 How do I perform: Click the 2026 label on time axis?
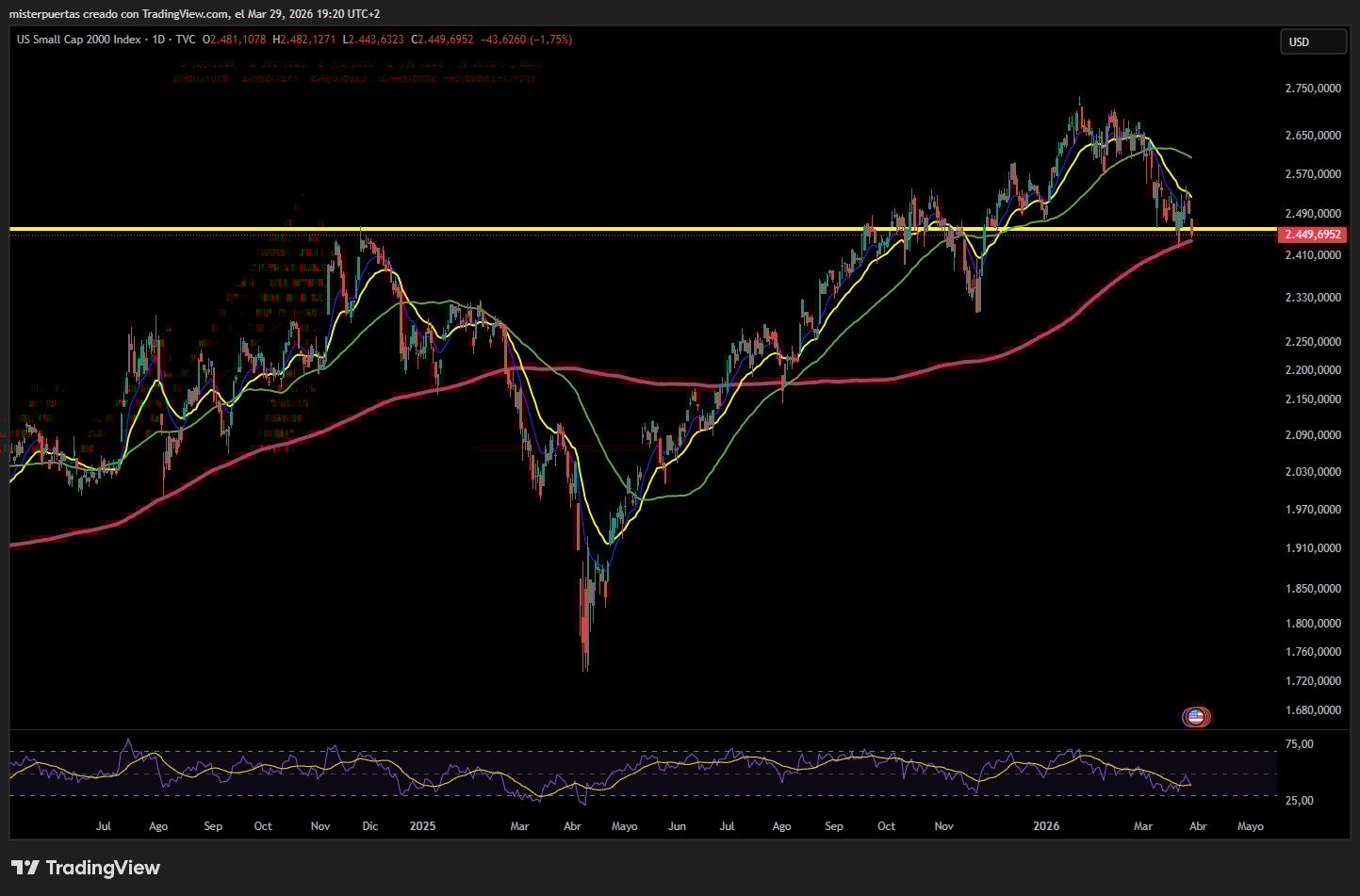1046,826
